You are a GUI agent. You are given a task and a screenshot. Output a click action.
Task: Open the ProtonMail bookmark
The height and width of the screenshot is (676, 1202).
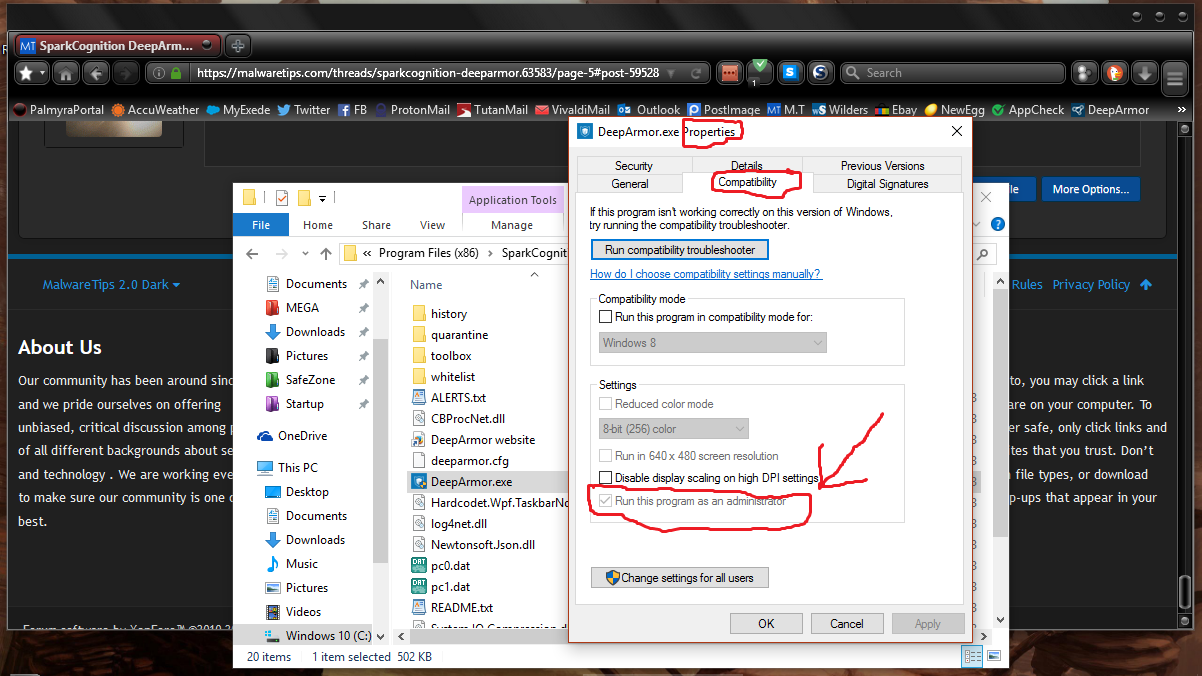(412, 110)
